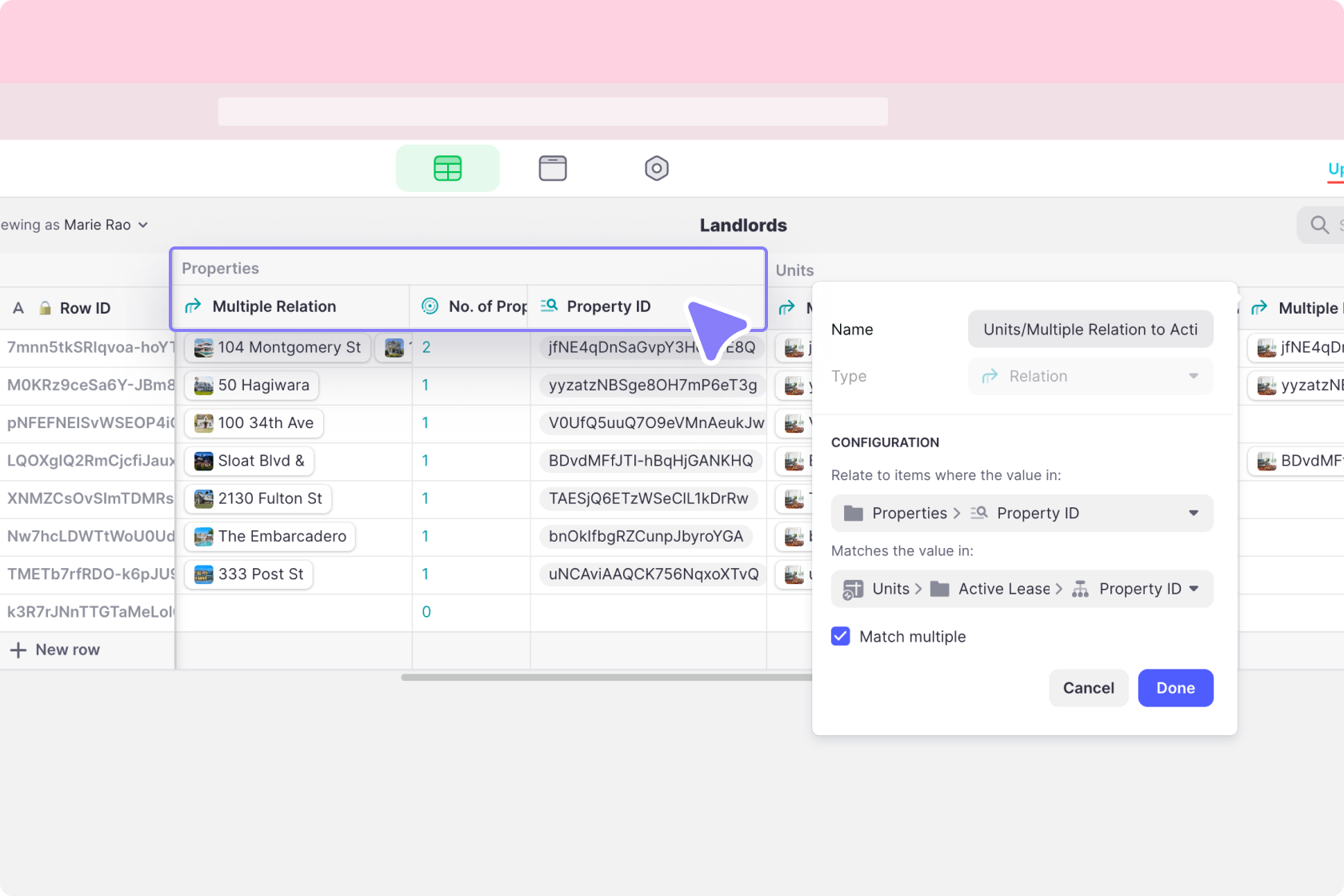The height and width of the screenshot is (896, 1344).
Task: Open the Viewing as Marie Rao selector
Action: pos(76,225)
